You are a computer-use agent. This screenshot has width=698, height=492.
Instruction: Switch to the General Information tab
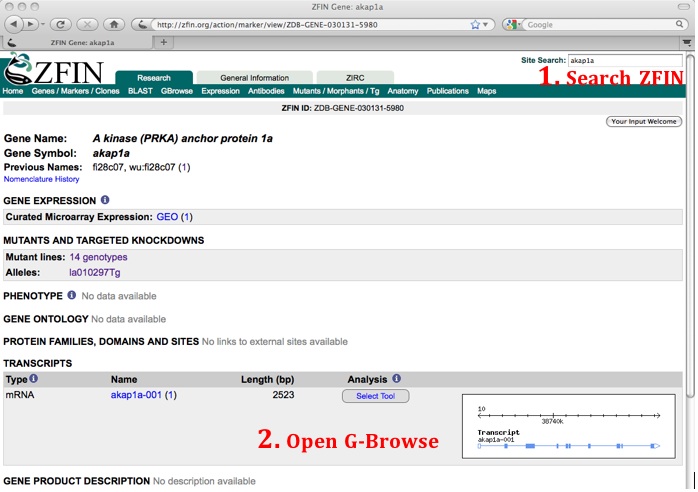pyautogui.click(x=254, y=77)
